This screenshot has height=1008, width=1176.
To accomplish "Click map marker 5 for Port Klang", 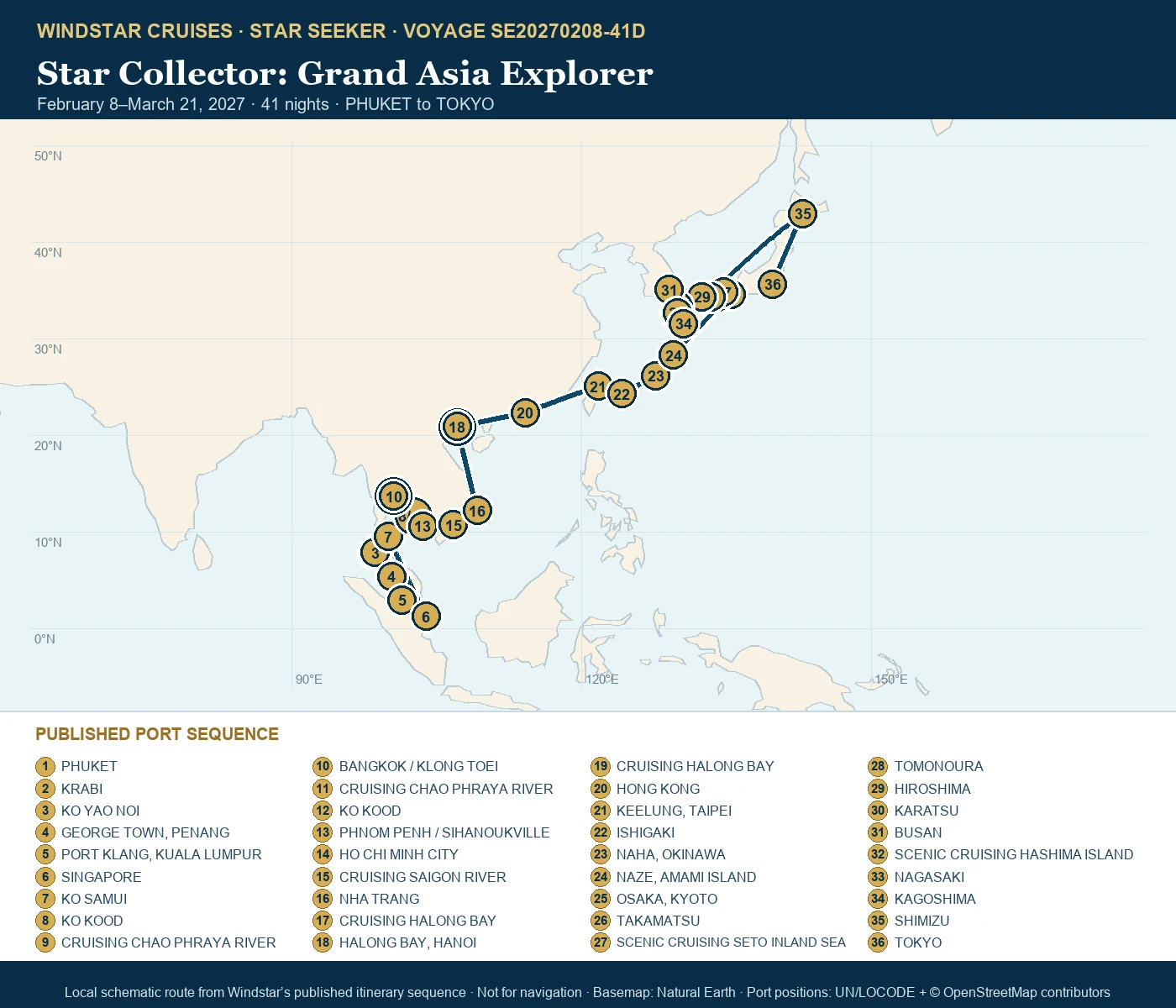I will tap(402, 600).
